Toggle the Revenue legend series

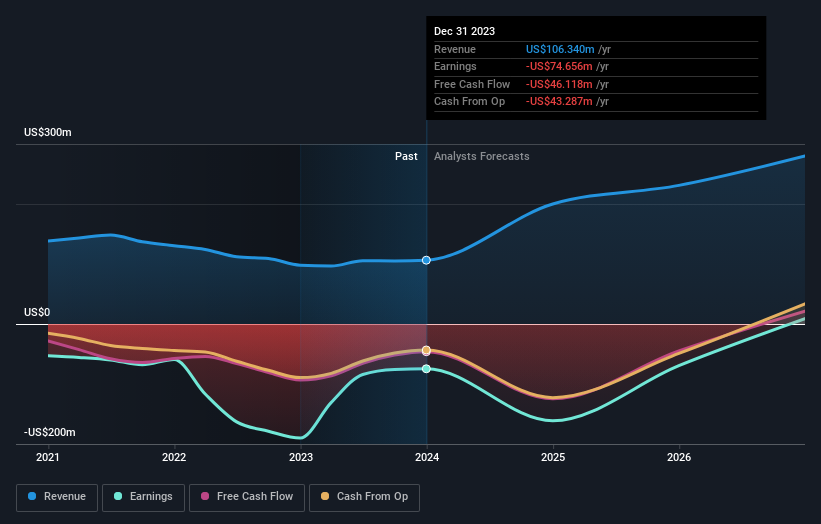coord(57,497)
